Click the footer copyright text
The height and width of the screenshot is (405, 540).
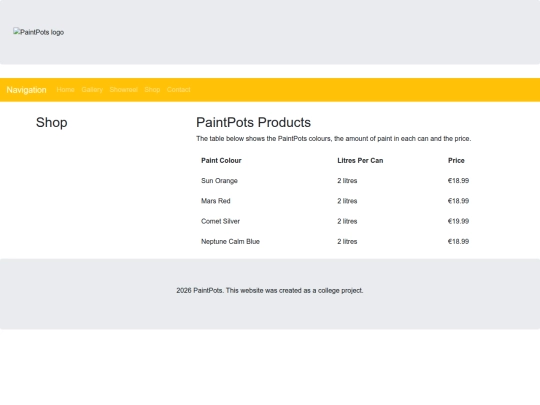pyautogui.click(x=270, y=291)
